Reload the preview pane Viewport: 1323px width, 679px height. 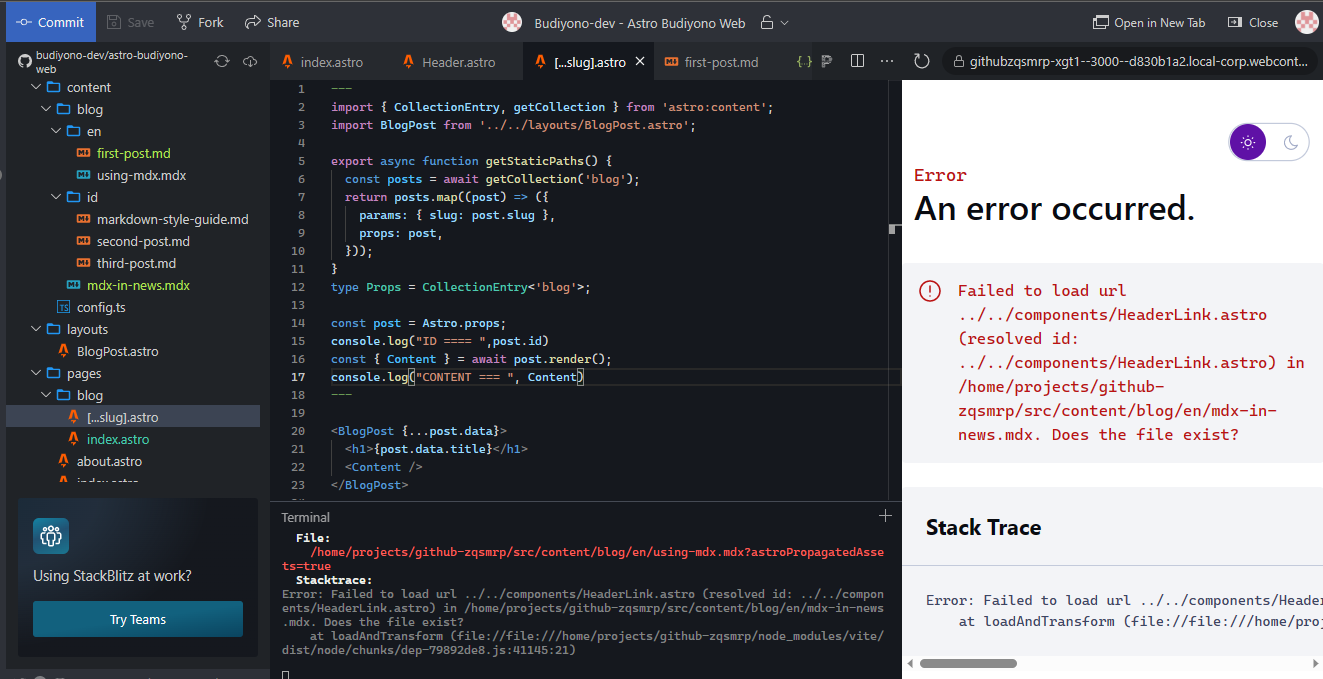(921, 60)
